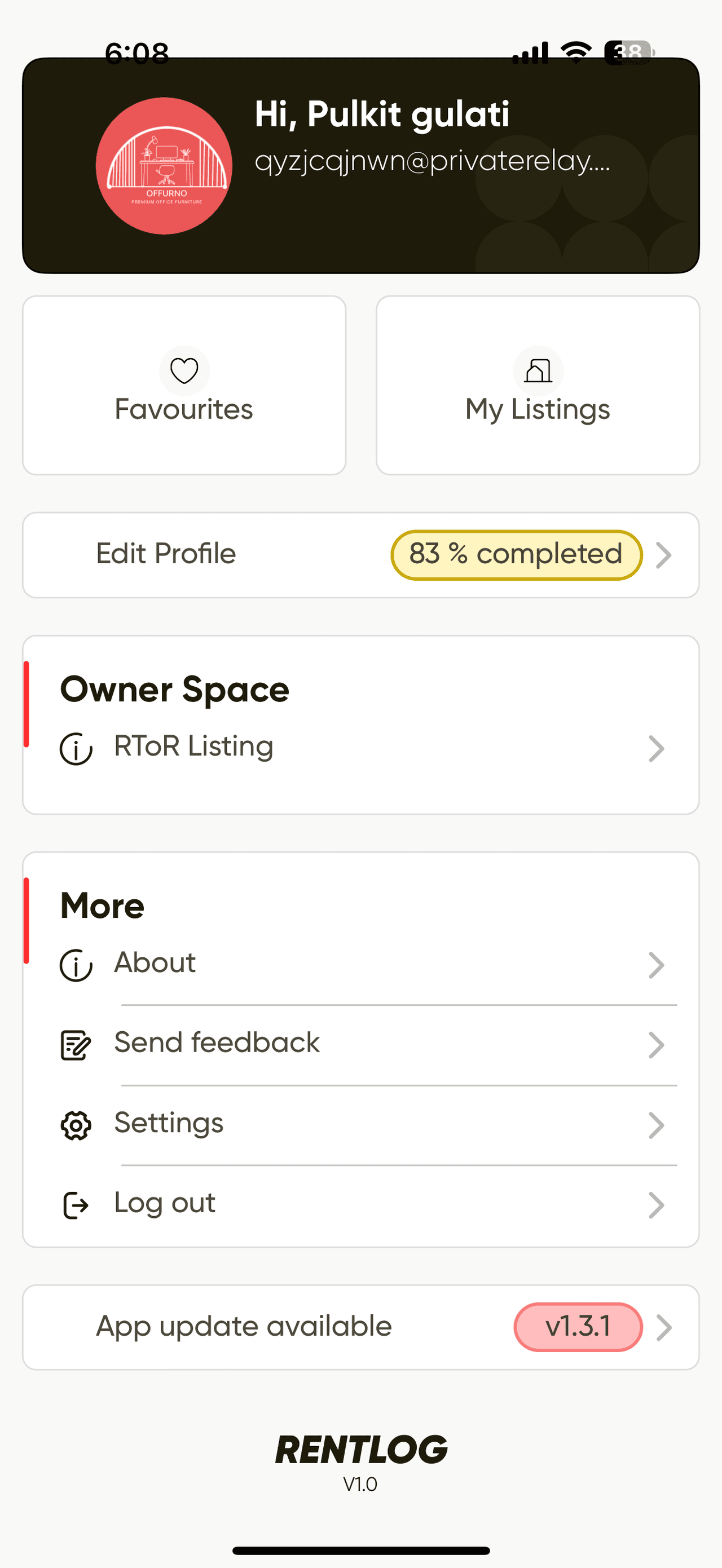Tap the chevron on the About row
Image resolution: width=722 pixels, height=1568 pixels.
point(655,965)
